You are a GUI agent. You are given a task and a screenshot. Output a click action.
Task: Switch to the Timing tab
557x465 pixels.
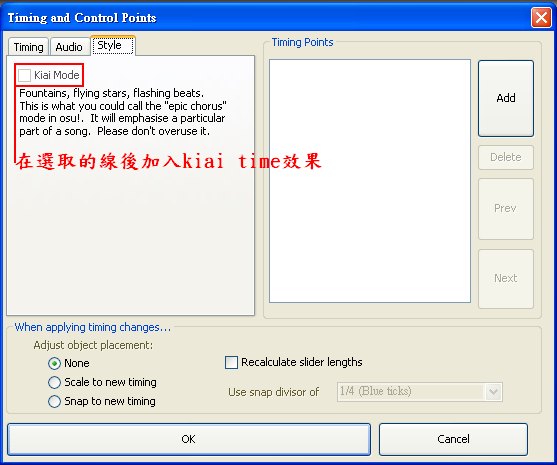pyautogui.click(x=28, y=47)
